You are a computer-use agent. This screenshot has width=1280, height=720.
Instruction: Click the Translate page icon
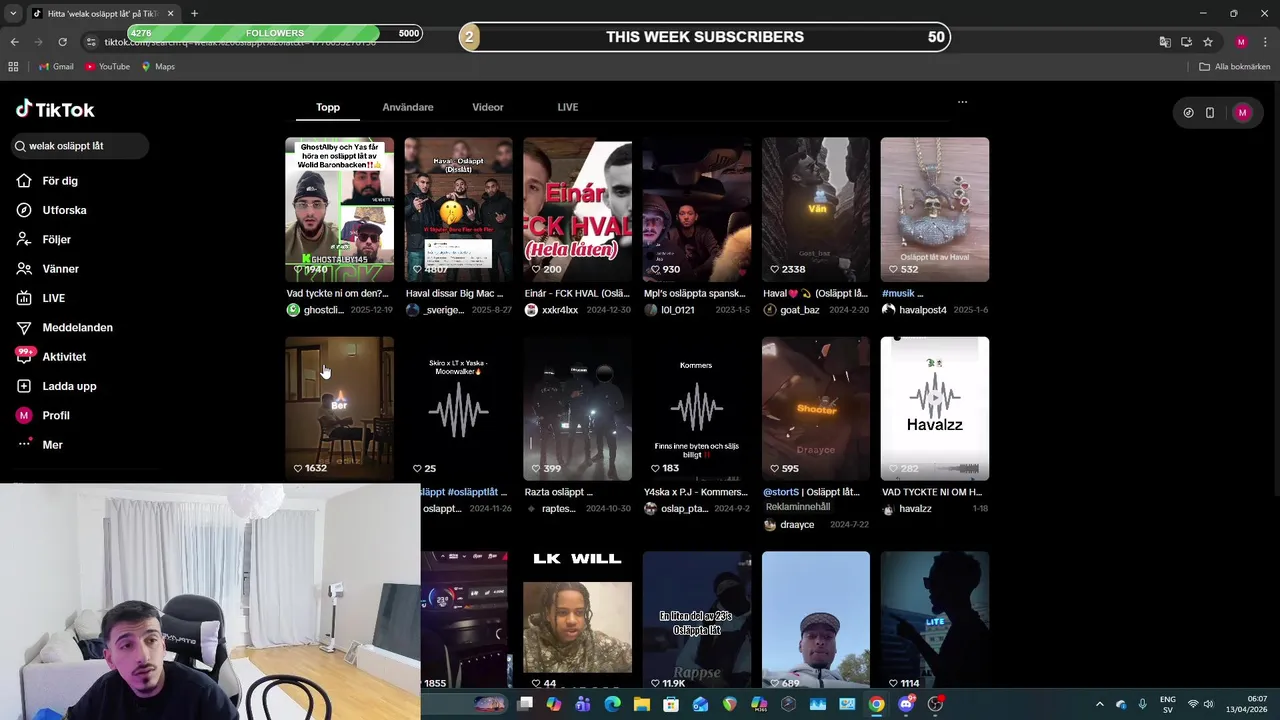tap(1165, 42)
